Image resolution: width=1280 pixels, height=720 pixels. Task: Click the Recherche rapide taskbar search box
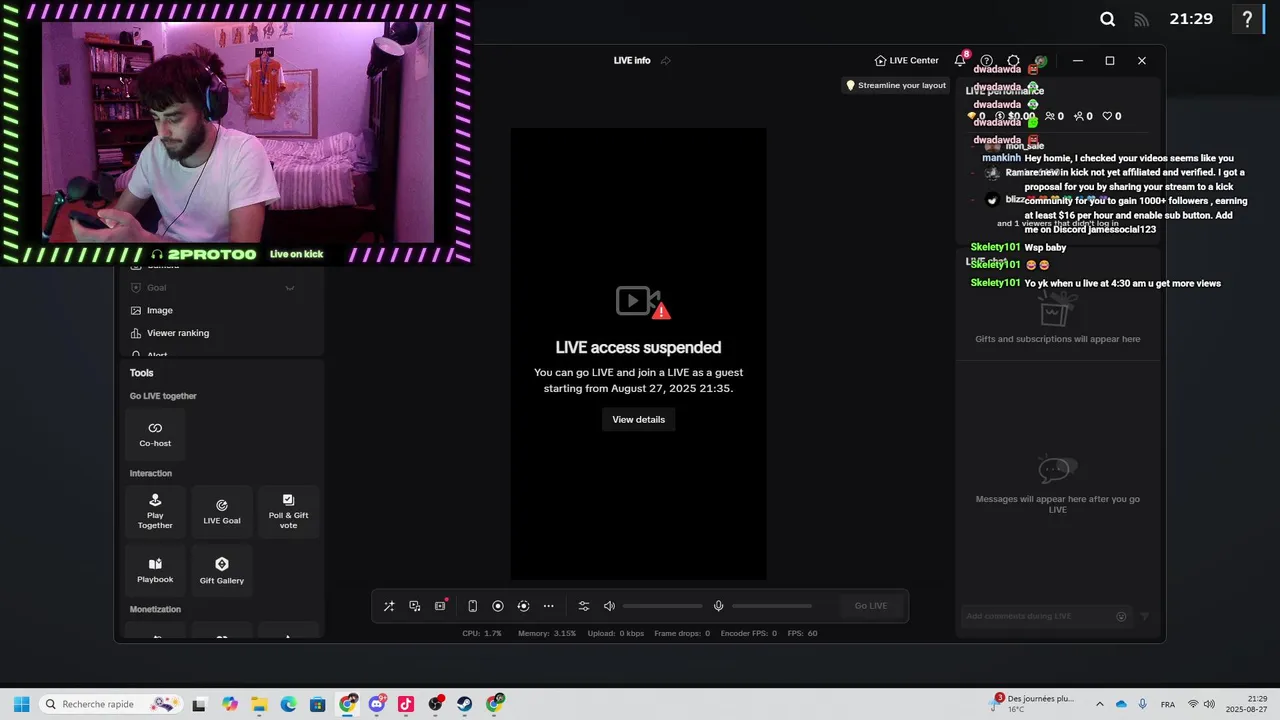click(111, 704)
